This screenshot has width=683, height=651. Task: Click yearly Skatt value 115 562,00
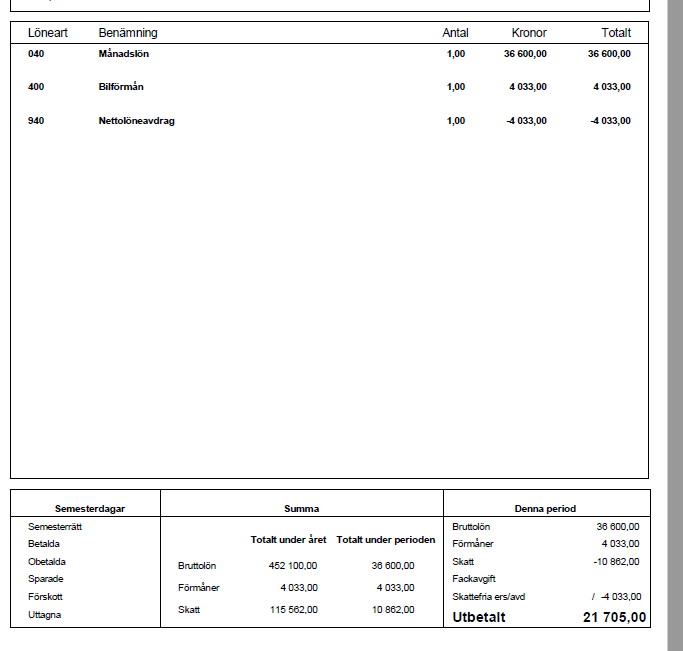[294, 610]
